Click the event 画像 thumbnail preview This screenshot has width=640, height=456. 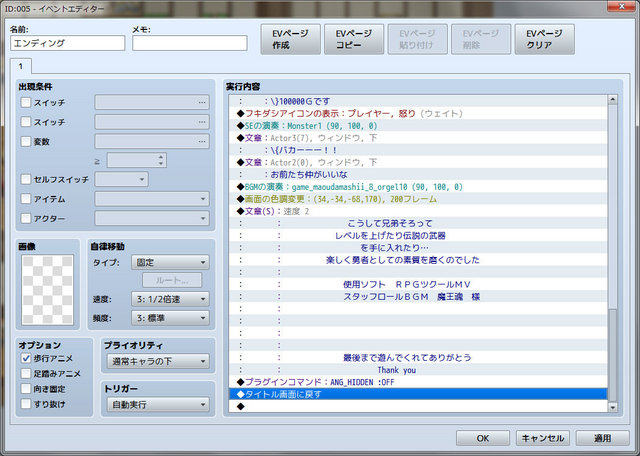47,290
